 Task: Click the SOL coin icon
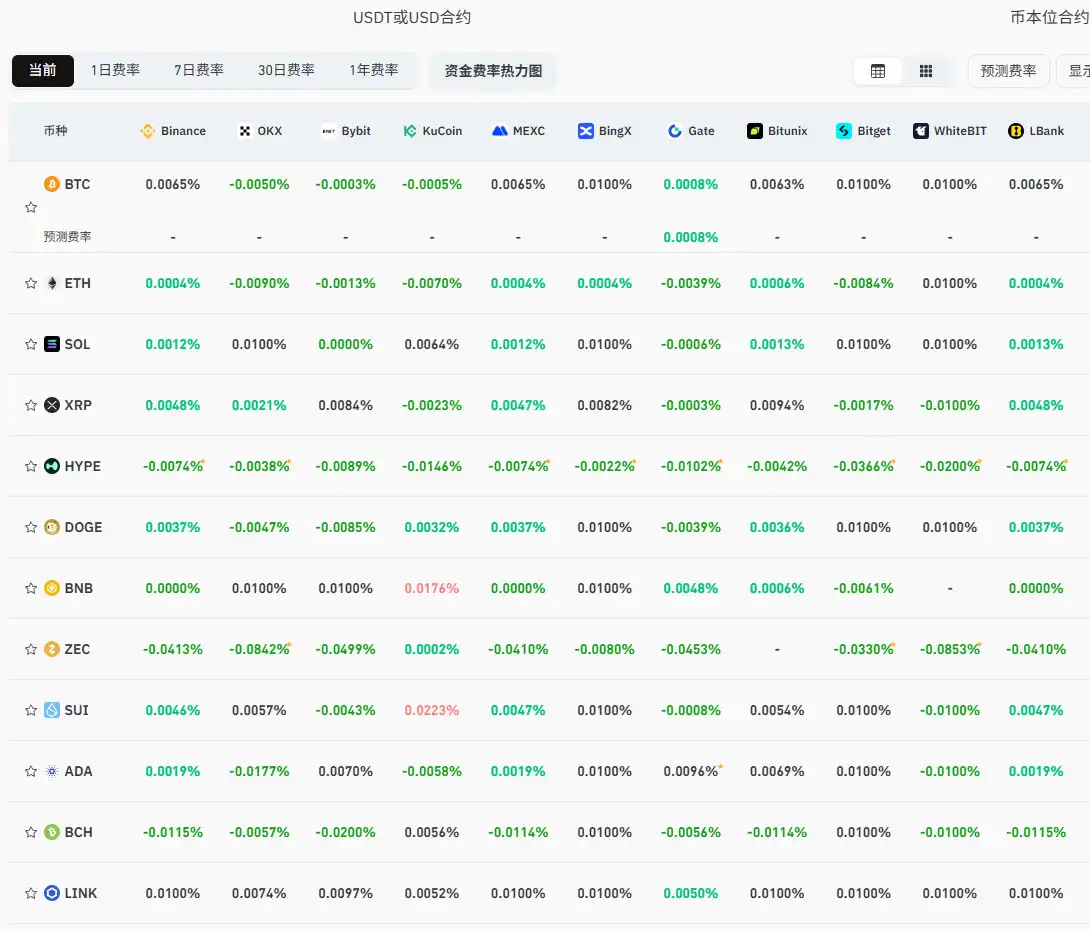click(x=52, y=344)
